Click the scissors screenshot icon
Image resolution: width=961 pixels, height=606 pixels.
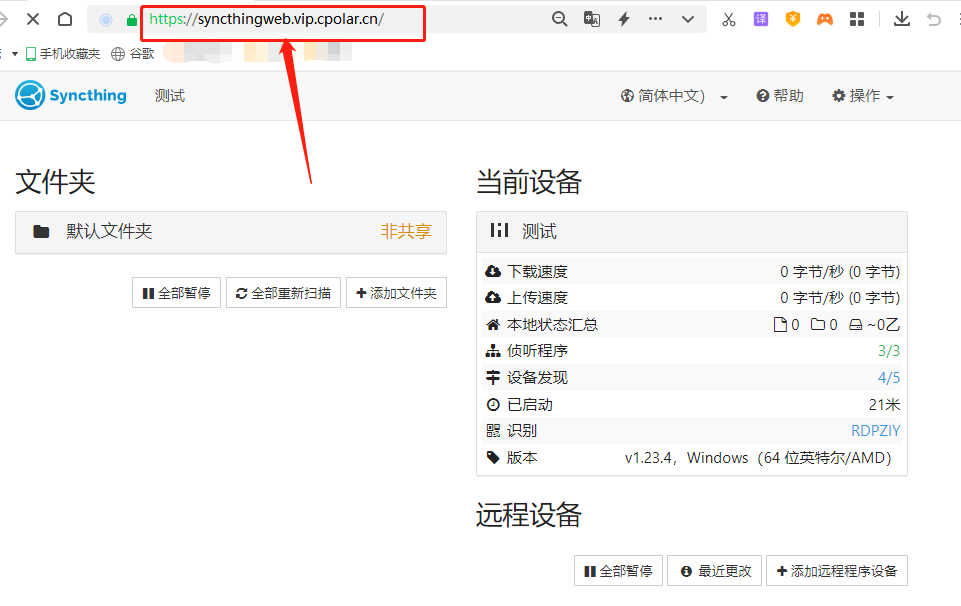click(728, 19)
